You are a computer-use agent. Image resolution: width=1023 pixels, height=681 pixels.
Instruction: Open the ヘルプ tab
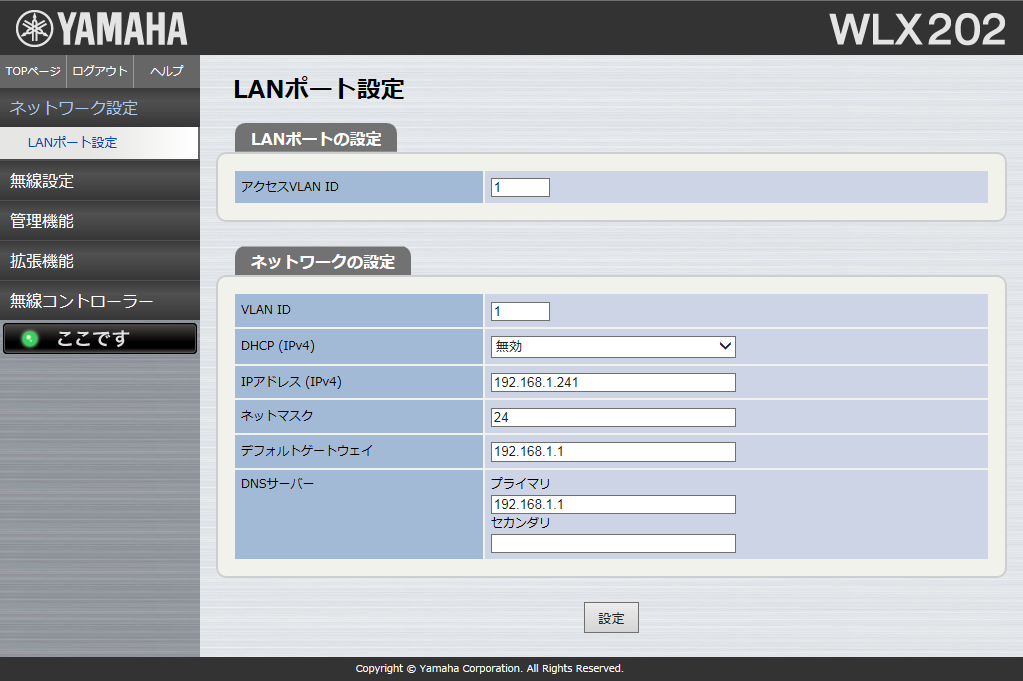[x=166, y=71]
